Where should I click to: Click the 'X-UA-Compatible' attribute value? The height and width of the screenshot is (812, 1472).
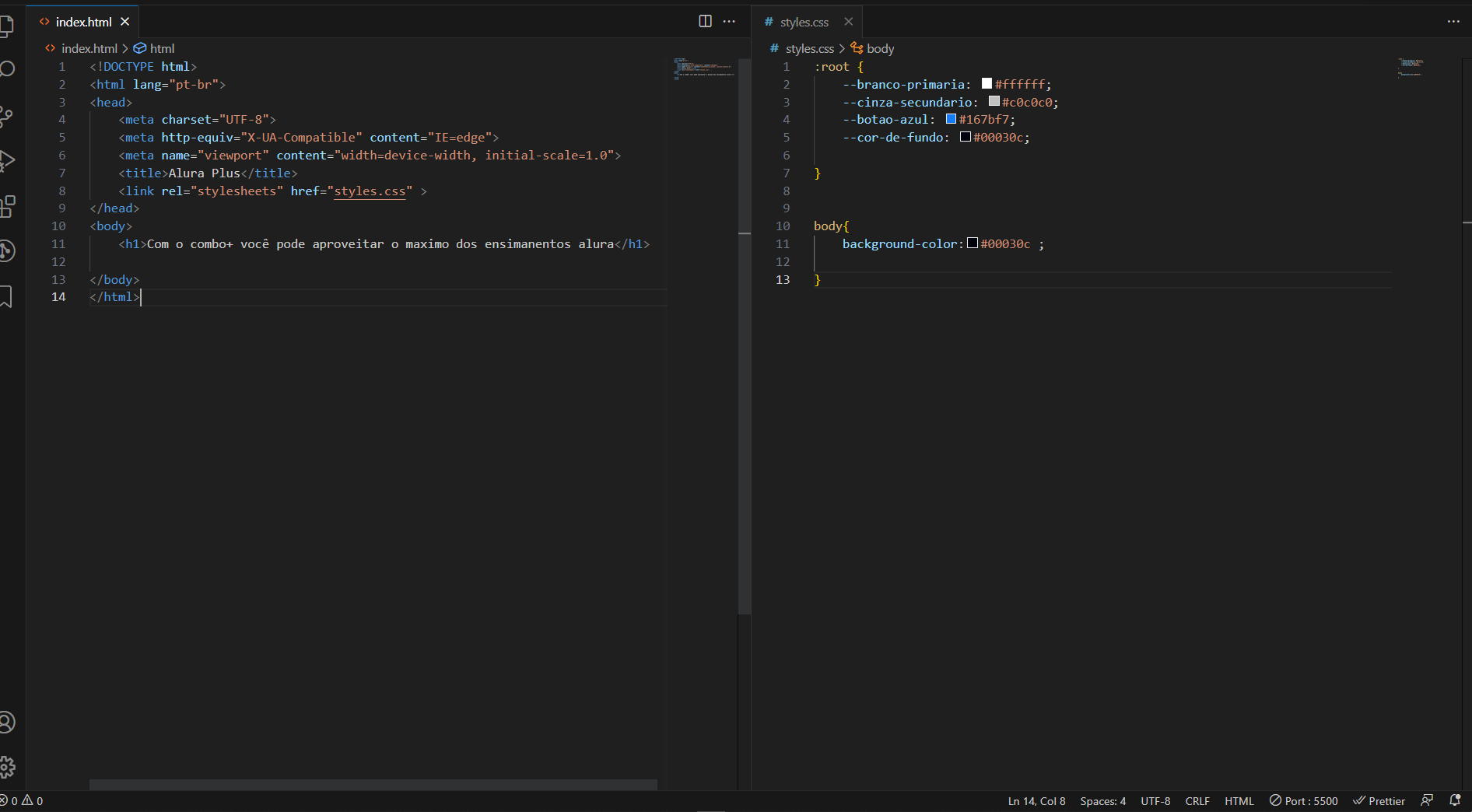click(302, 138)
